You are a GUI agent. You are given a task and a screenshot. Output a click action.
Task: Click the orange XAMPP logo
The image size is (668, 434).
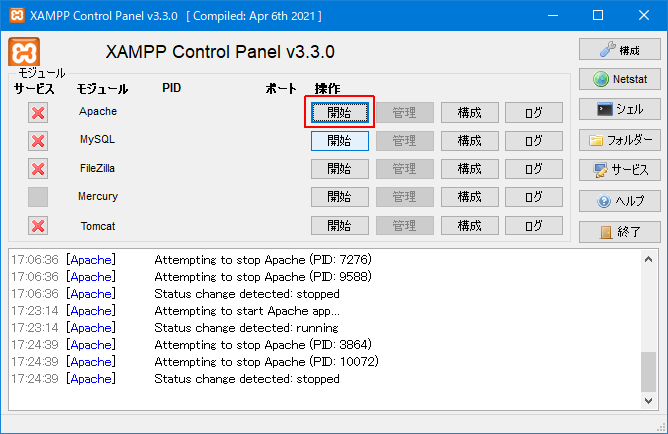click(24, 52)
